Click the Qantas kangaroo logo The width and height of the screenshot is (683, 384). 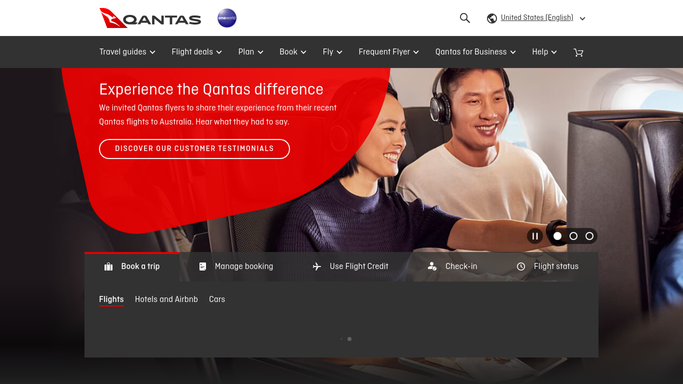tap(150, 18)
